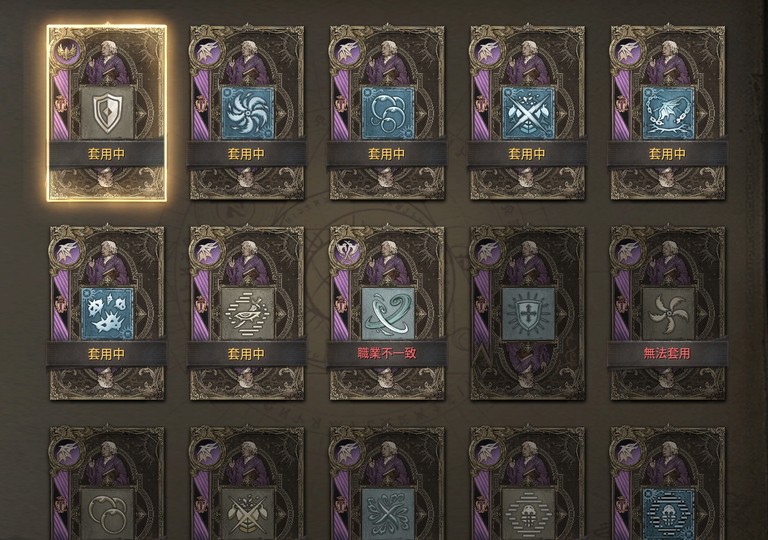The image size is (768, 540).
Task: Select the gray three-bubbles skill in bottom row
Action: 107,514
